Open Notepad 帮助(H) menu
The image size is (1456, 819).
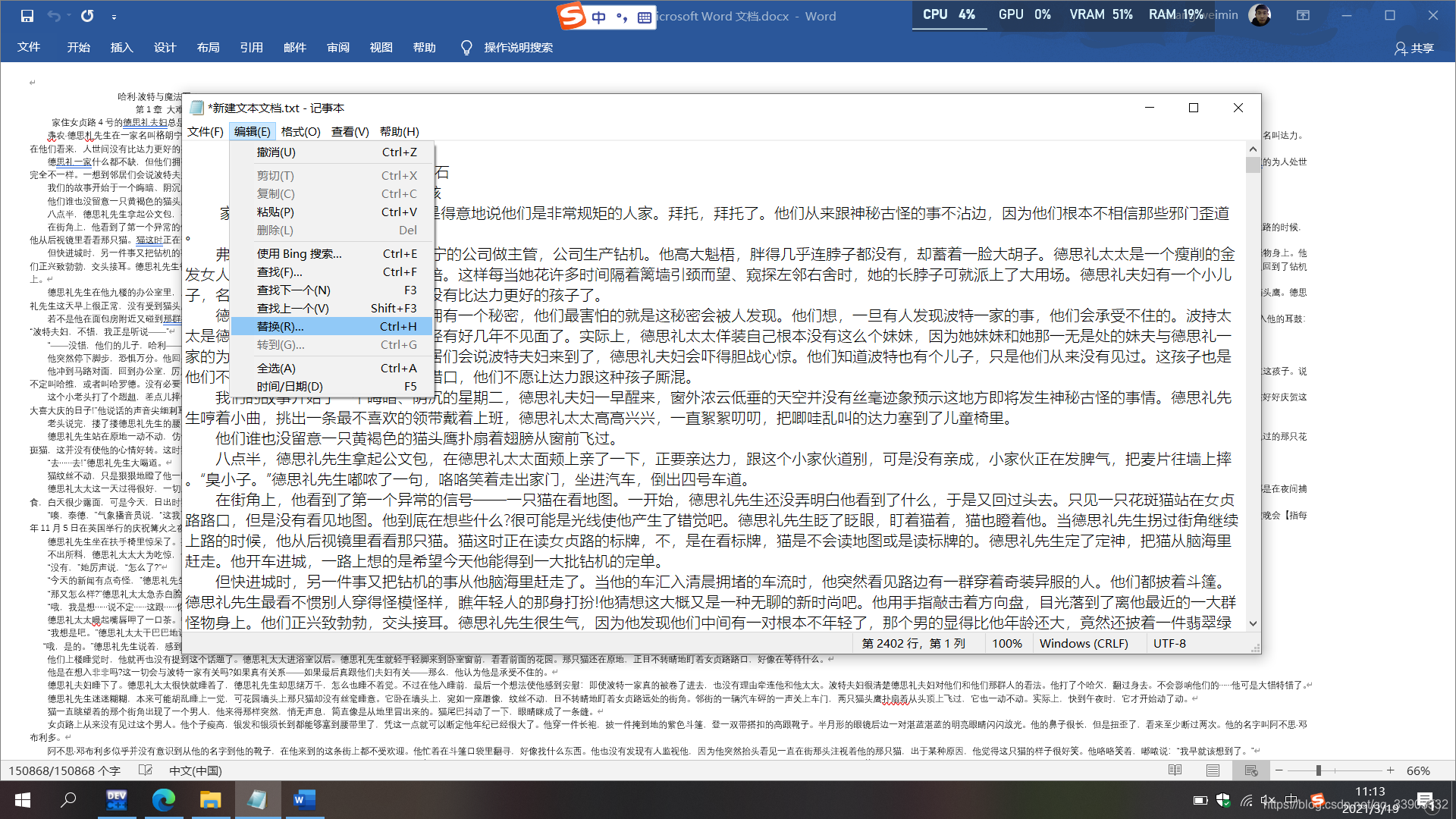tap(399, 132)
